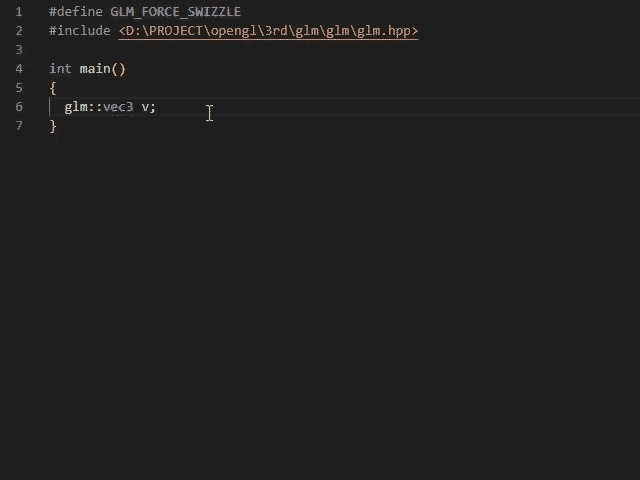Click the glm namespace identifier
The image size is (640, 480).
(x=76, y=107)
